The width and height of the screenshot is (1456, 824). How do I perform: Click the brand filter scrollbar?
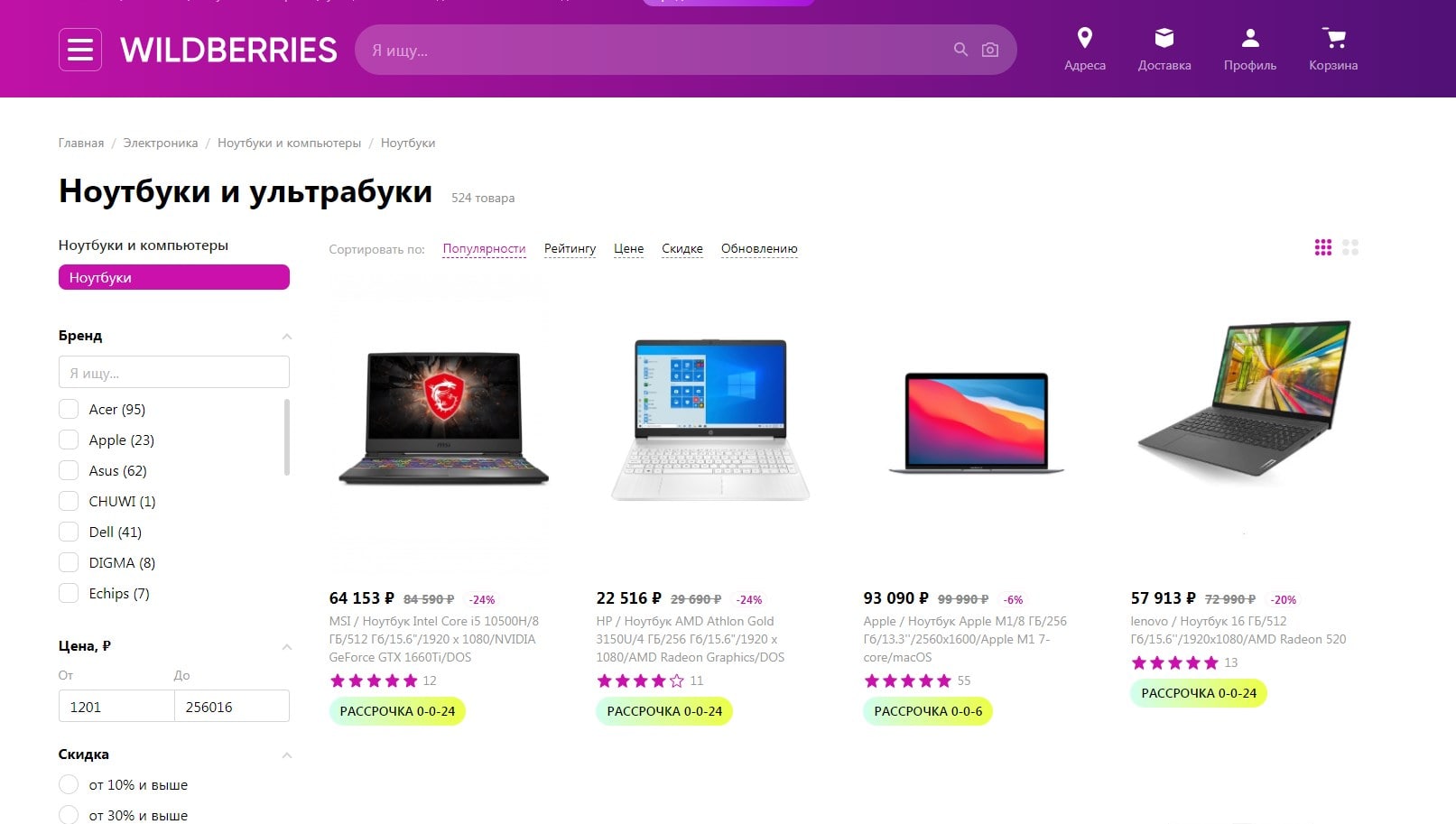click(x=287, y=438)
